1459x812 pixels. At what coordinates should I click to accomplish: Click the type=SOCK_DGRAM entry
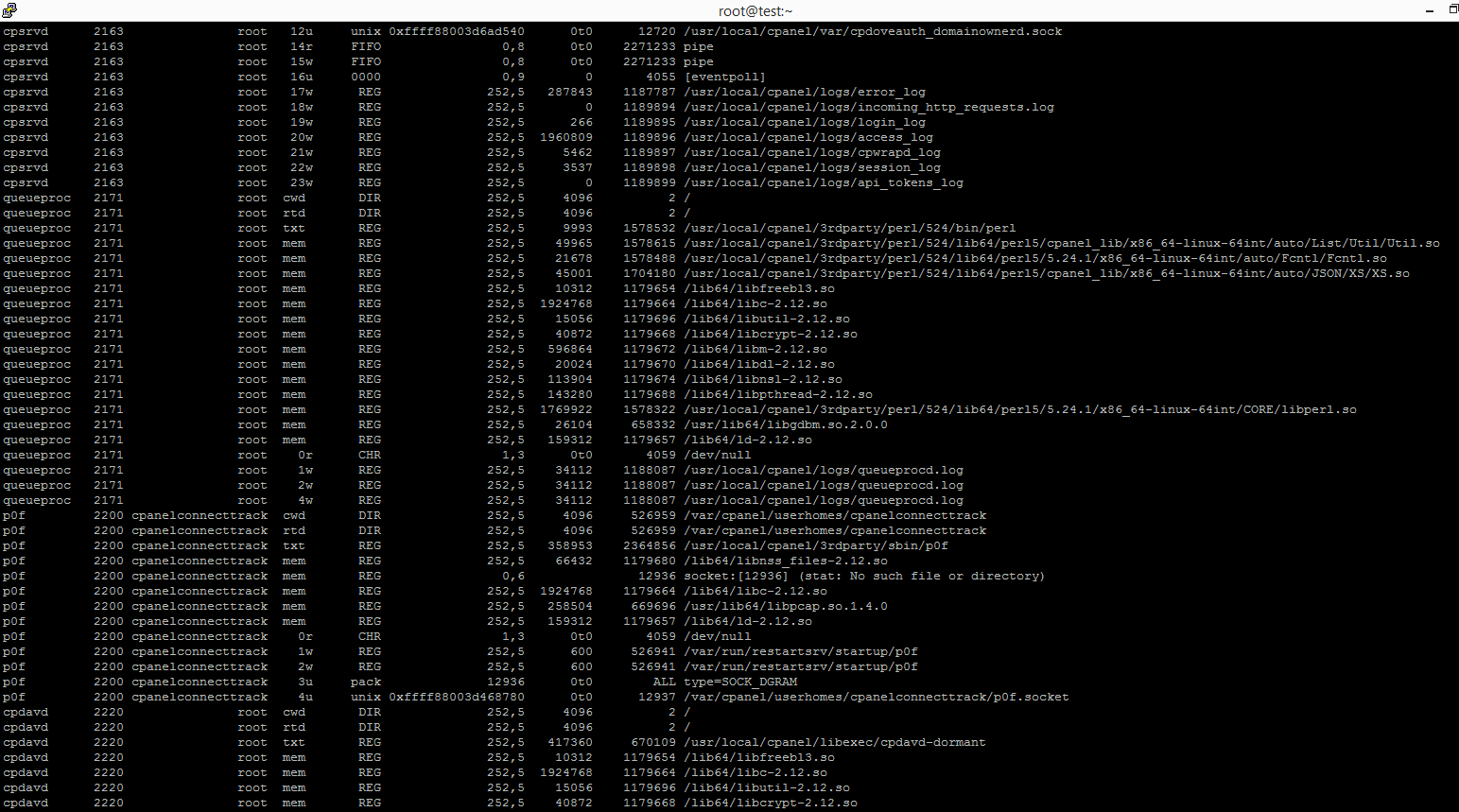(740, 682)
